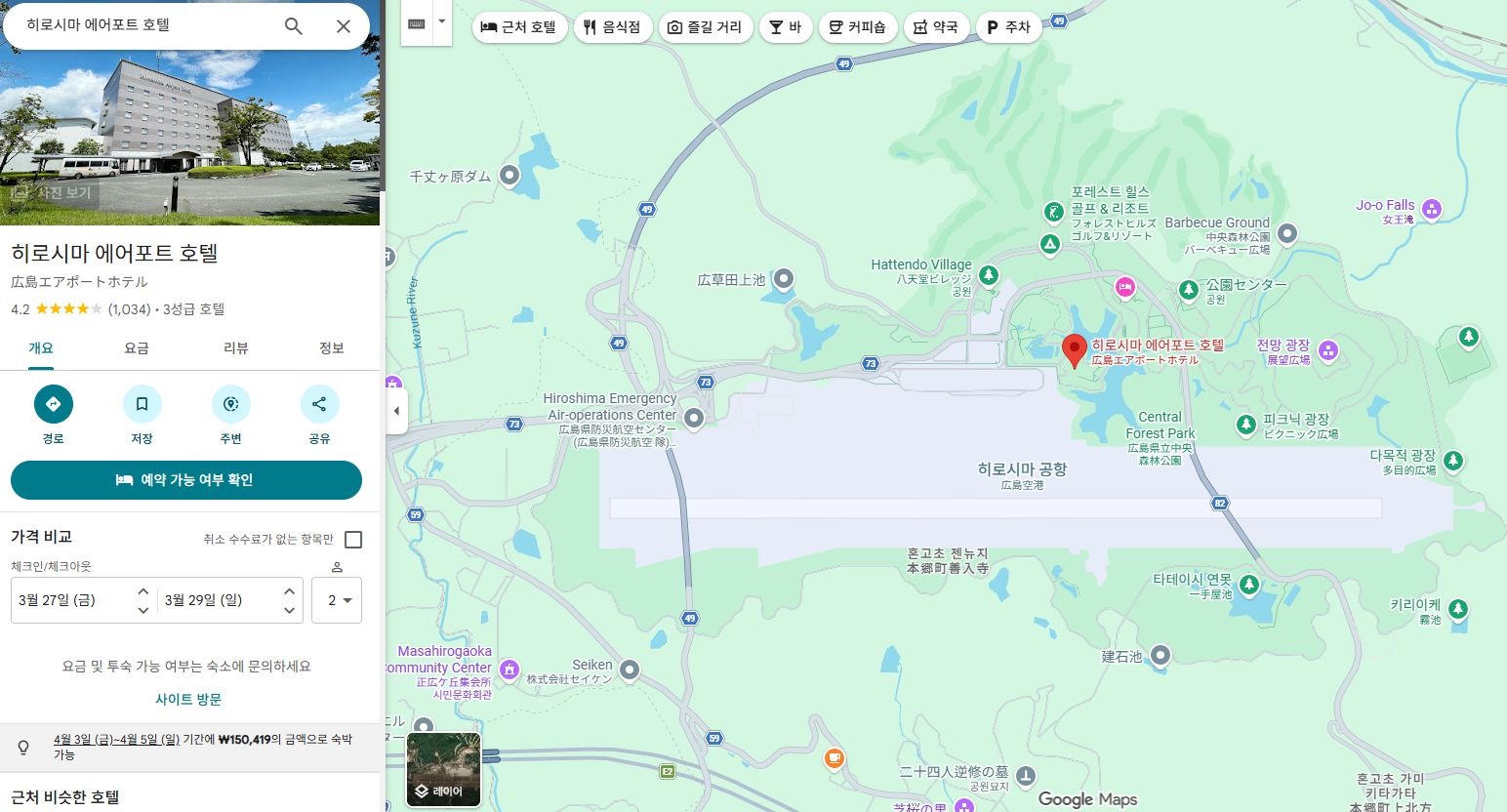This screenshot has width=1507, height=812.
Task: Click the Jo-o Falls purple marker
Action: pos(1432,208)
